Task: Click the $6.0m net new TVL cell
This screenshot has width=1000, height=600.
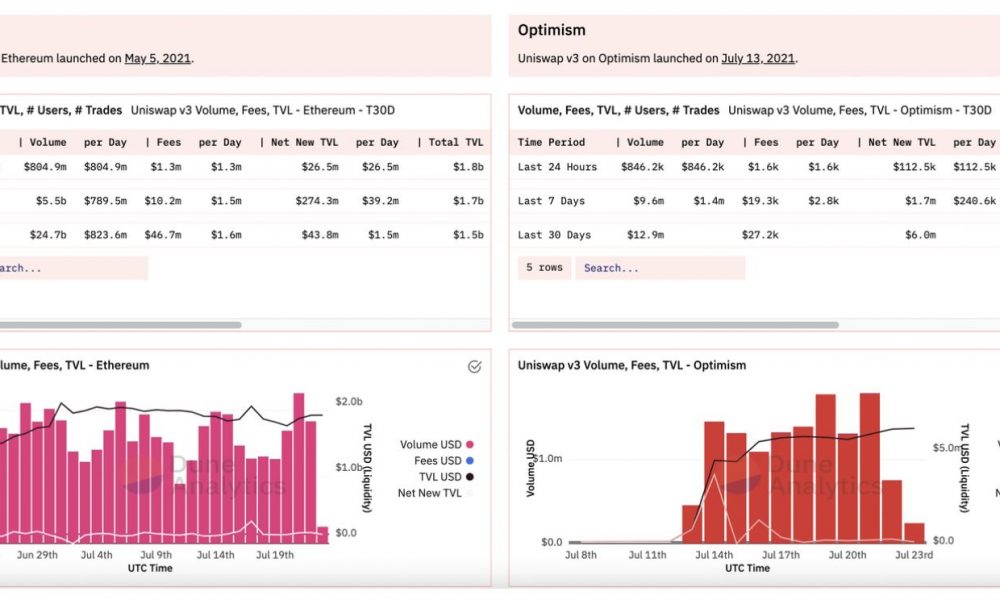Action: (x=920, y=235)
